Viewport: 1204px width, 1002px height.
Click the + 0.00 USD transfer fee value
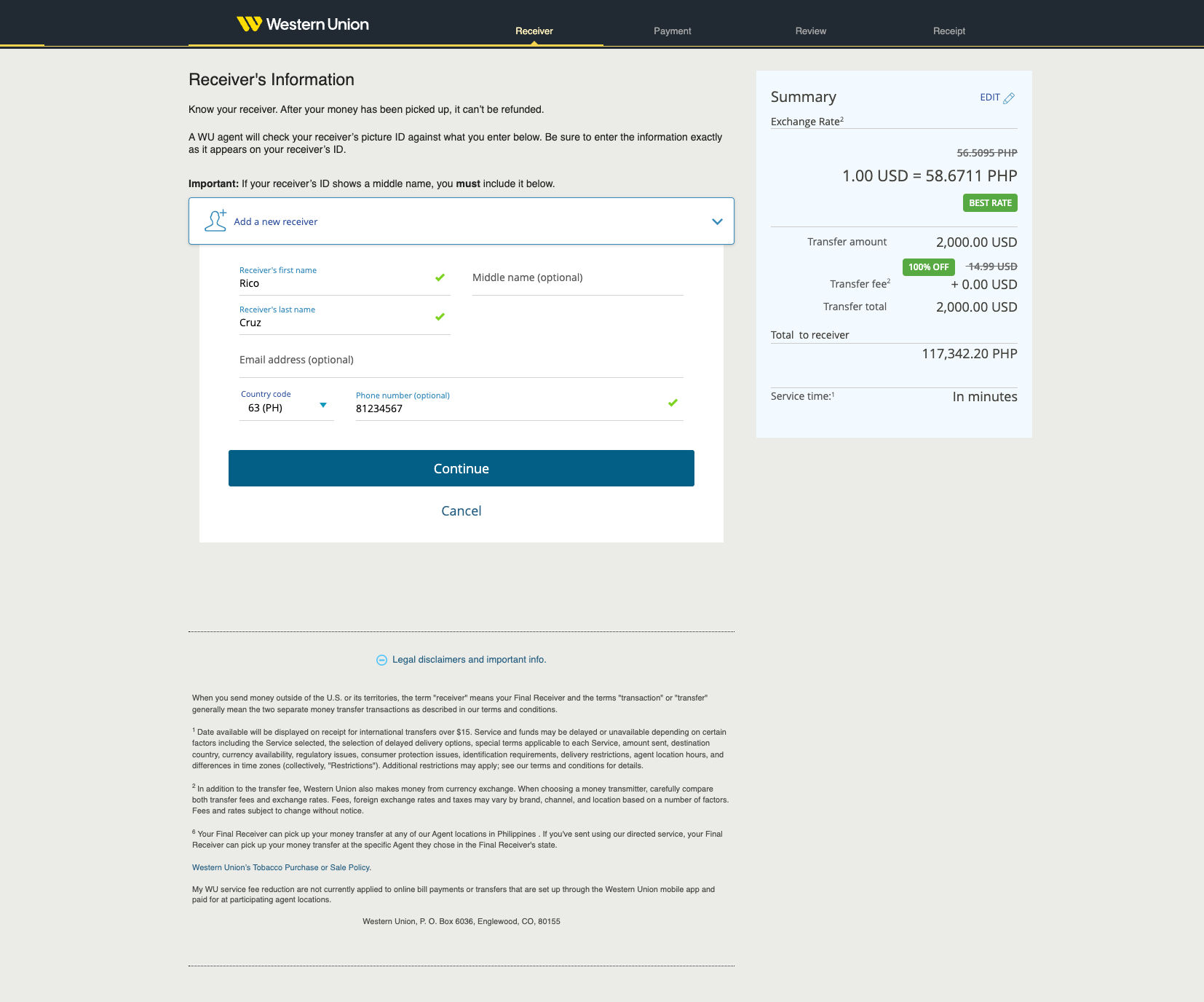point(984,285)
